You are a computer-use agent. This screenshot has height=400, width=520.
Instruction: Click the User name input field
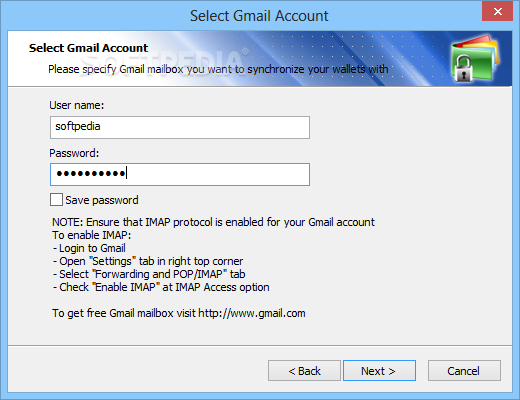click(180, 127)
